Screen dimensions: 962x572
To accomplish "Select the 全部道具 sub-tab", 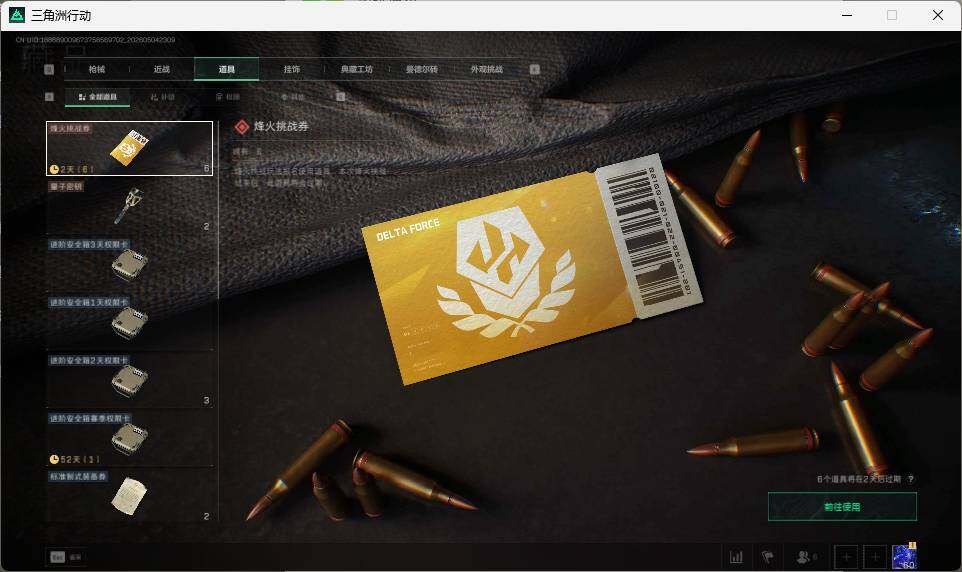I will point(97,97).
